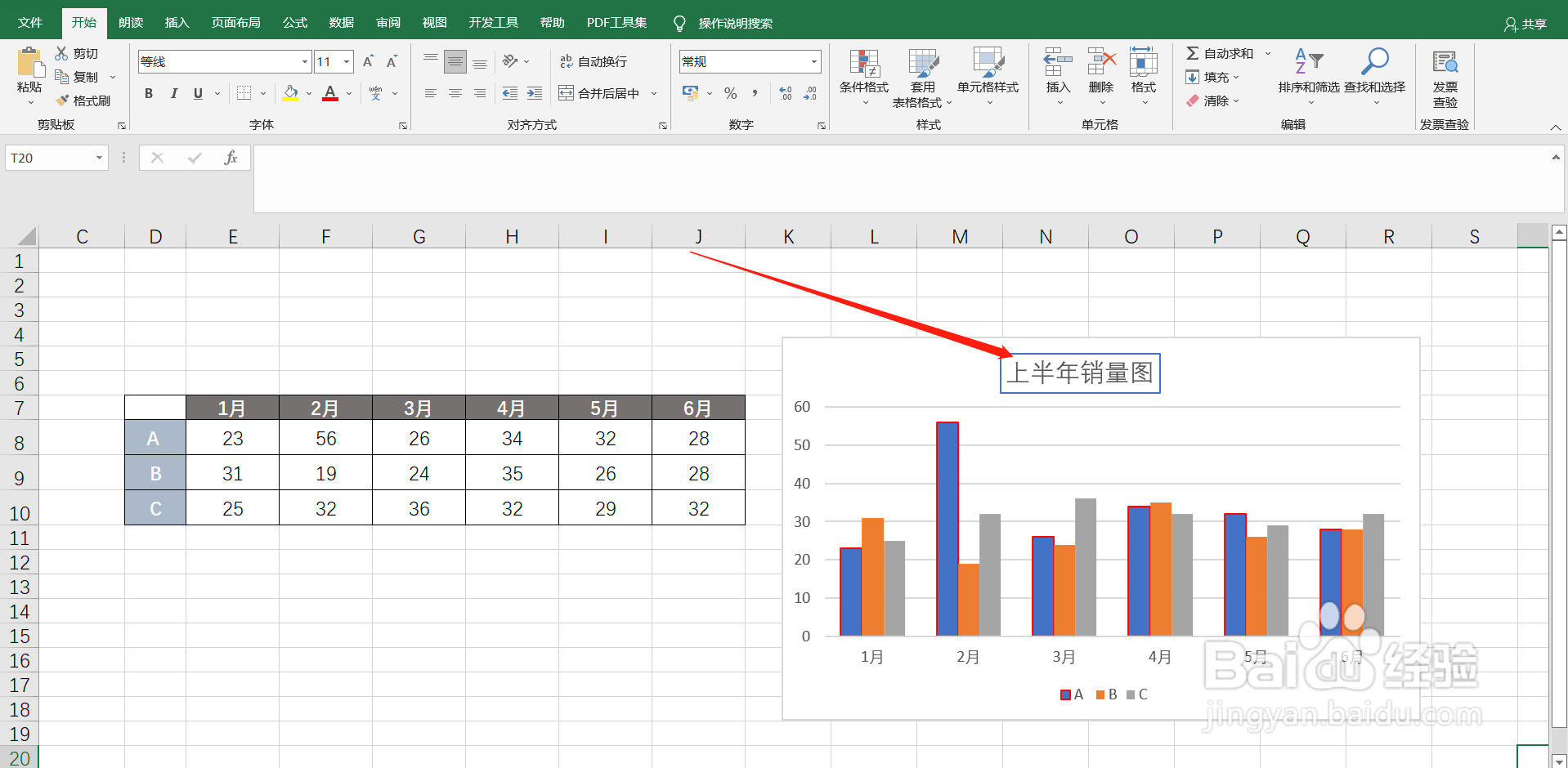Screen dimensions: 1568x768
Task: Toggle middle vertical alignment
Action: (x=455, y=61)
